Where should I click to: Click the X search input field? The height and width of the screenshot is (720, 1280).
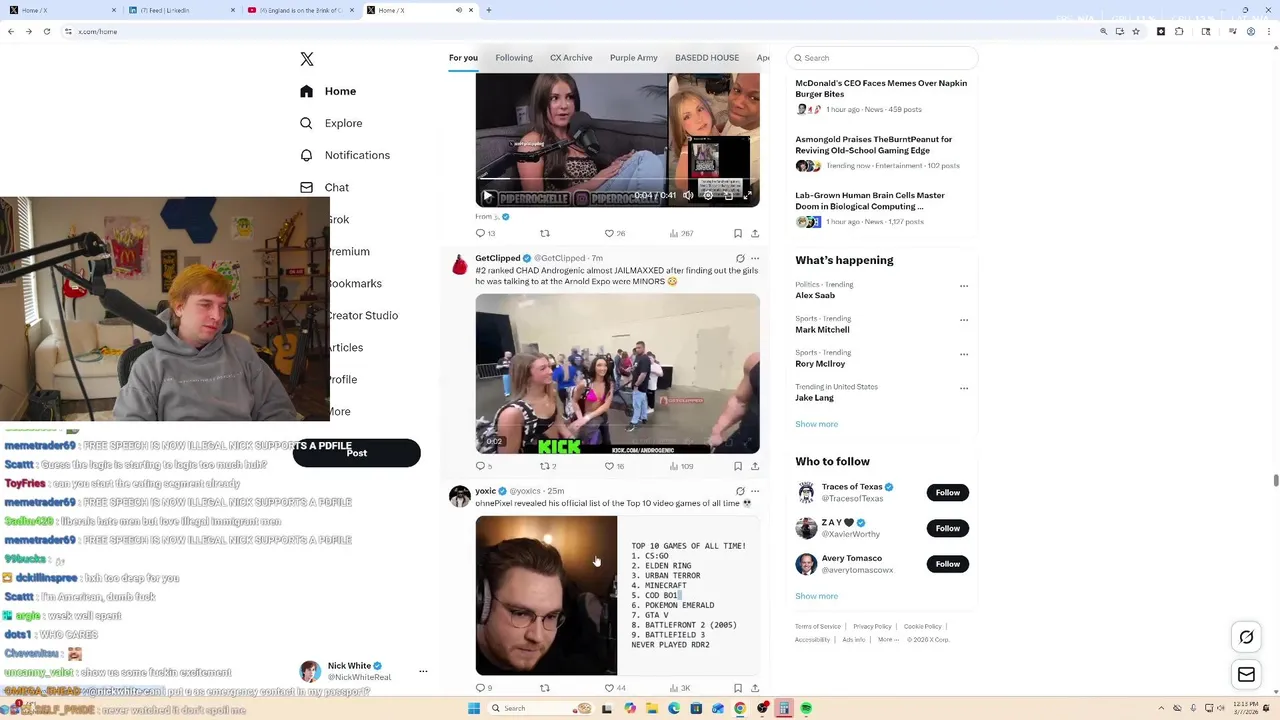(x=883, y=58)
